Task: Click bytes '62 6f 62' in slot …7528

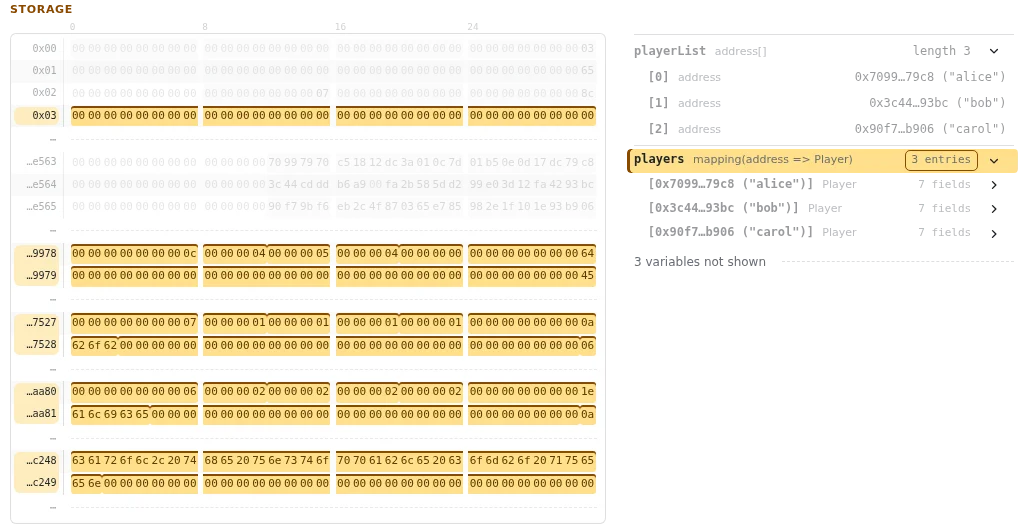Action: click(94, 345)
